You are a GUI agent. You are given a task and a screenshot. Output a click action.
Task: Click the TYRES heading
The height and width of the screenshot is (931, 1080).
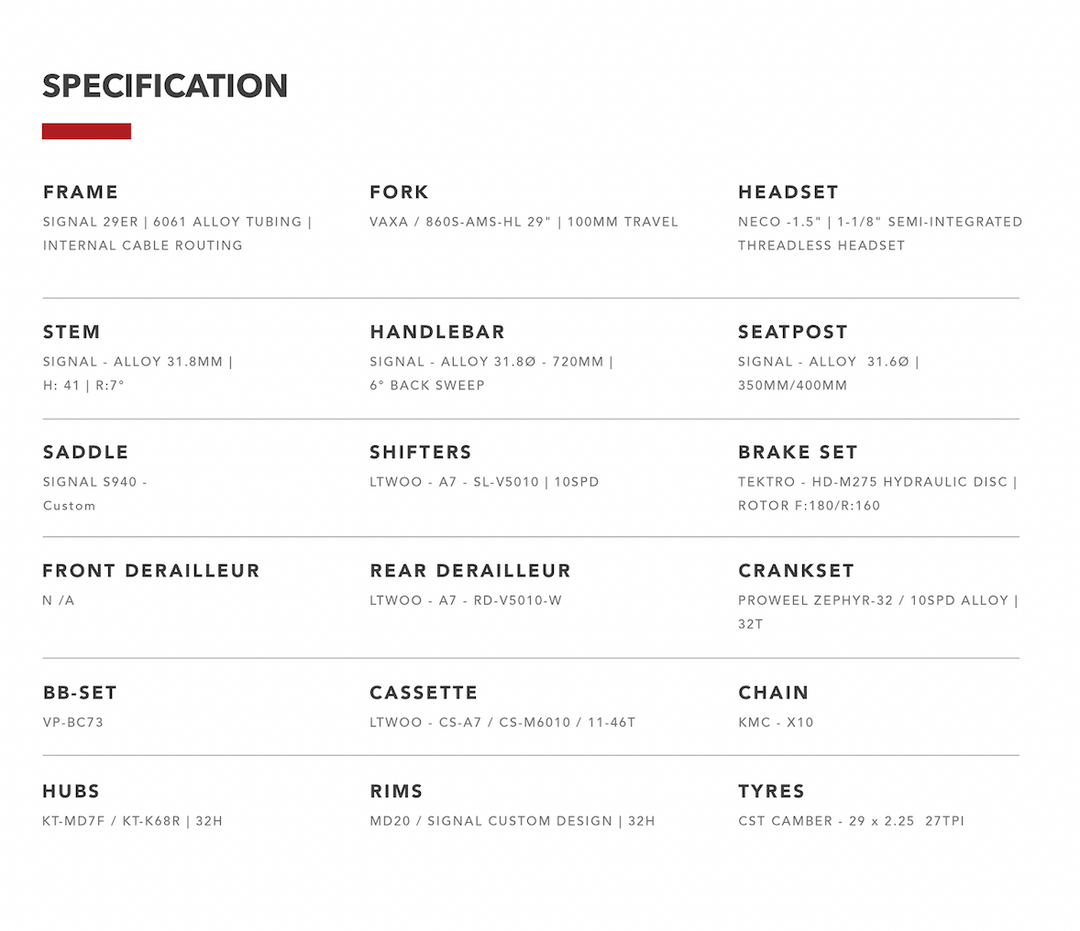771,791
